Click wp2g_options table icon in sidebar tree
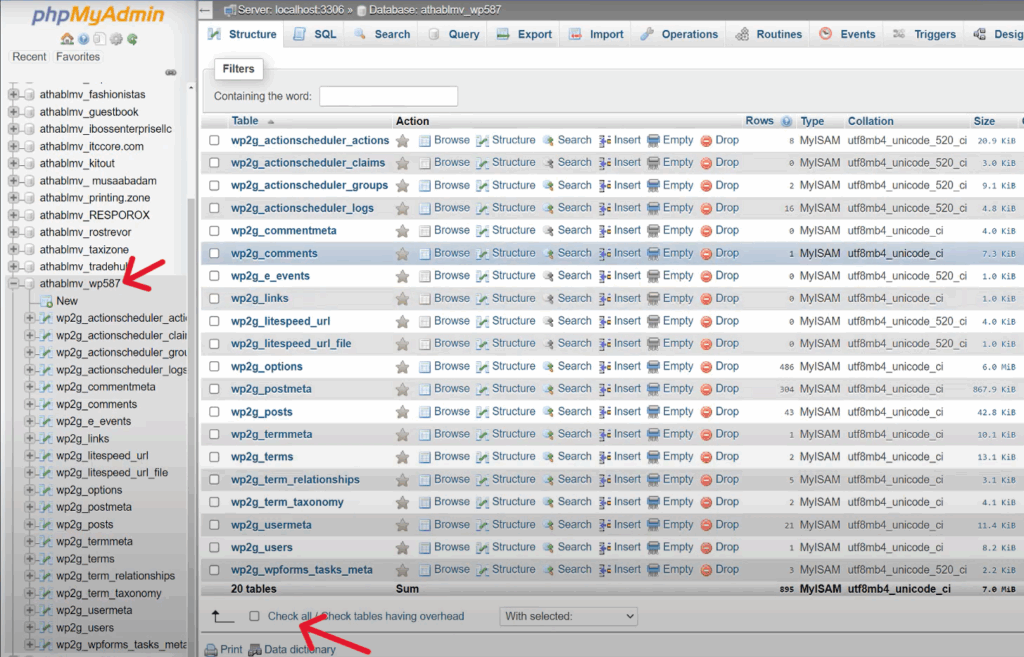This screenshot has width=1024, height=657. pyautogui.click(x=46, y=490)
